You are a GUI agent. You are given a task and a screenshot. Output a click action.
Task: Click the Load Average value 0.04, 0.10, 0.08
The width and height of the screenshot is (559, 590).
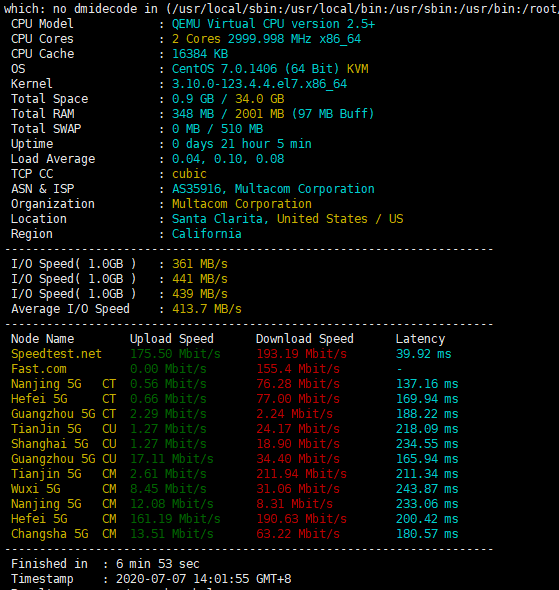(x=228, y=159)
